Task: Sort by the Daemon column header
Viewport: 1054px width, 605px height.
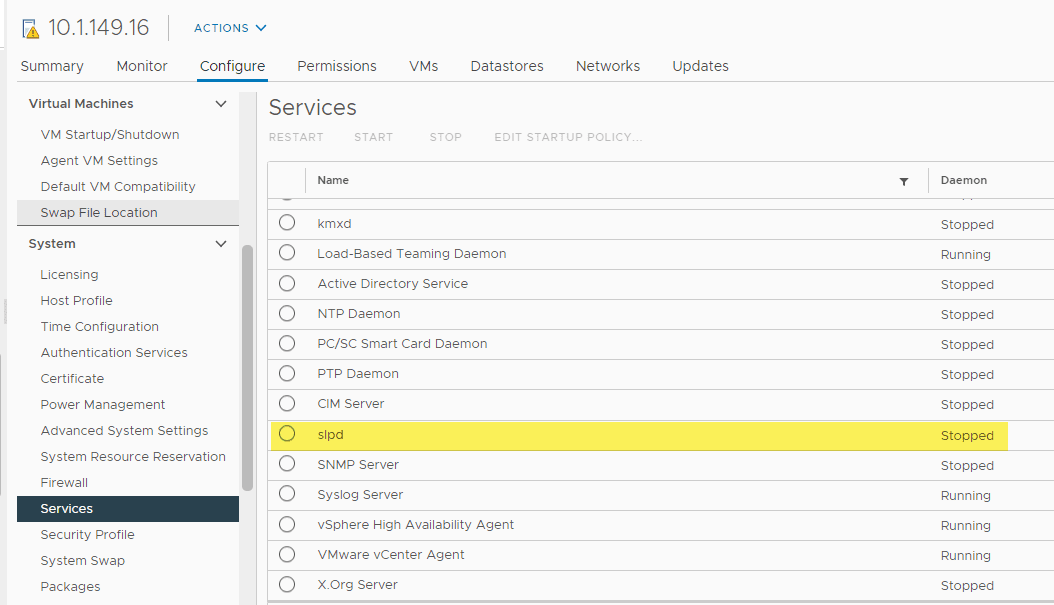Action: [x=964, y=180]
